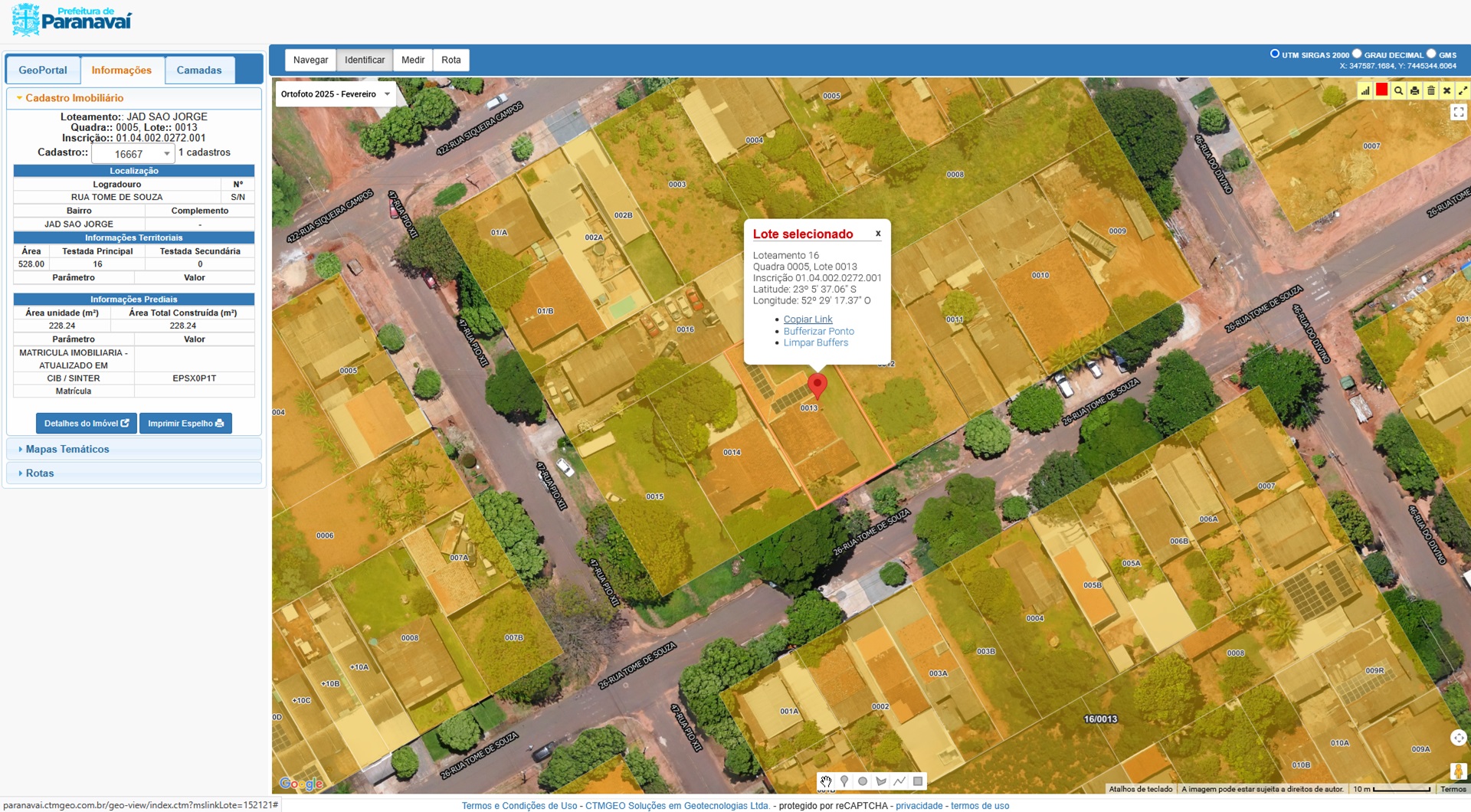
Task: Click the magnifier search icon on map toolbar
Action: pyautogui.click(x=1398, y=90)
